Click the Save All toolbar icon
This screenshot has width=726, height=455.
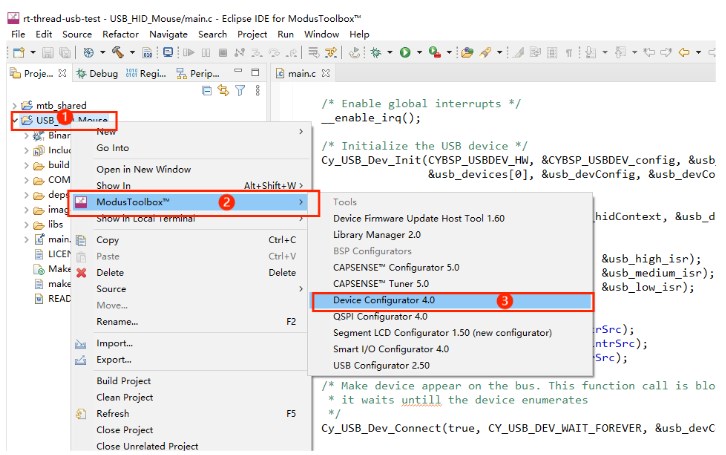65,52
